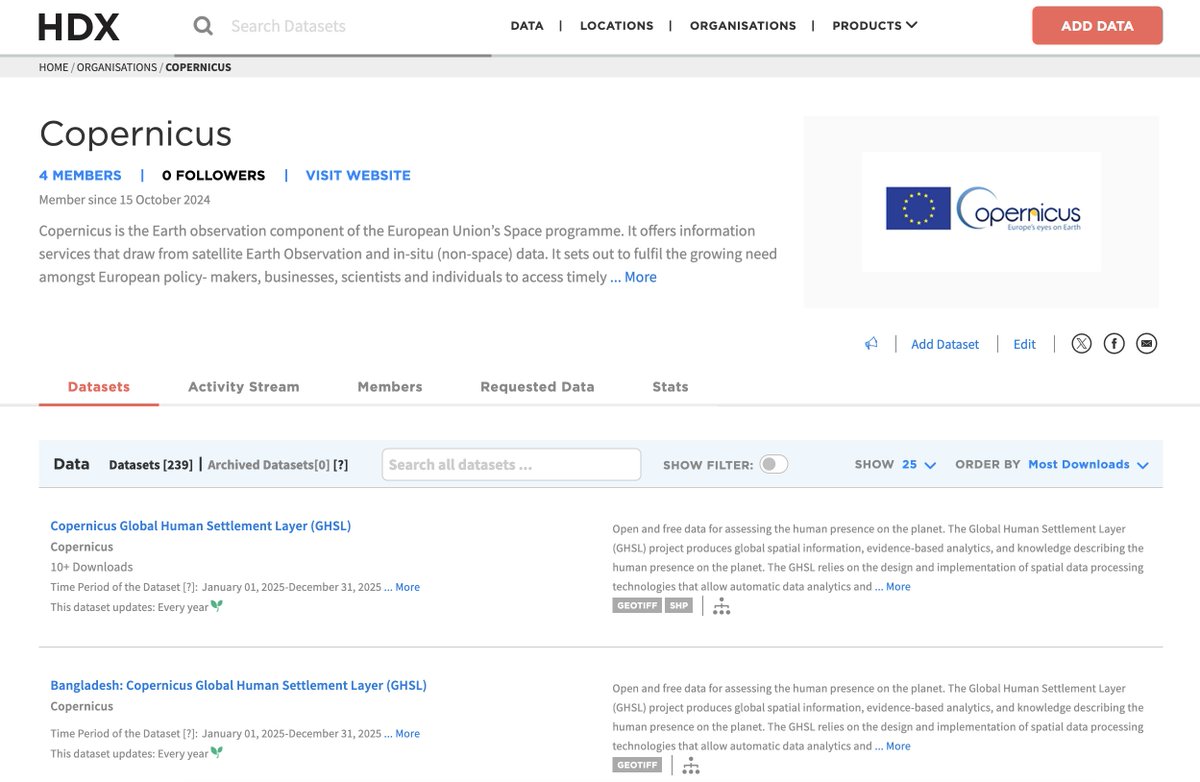Select LOCATIONS in the top menu

click(x=616, y=25)
